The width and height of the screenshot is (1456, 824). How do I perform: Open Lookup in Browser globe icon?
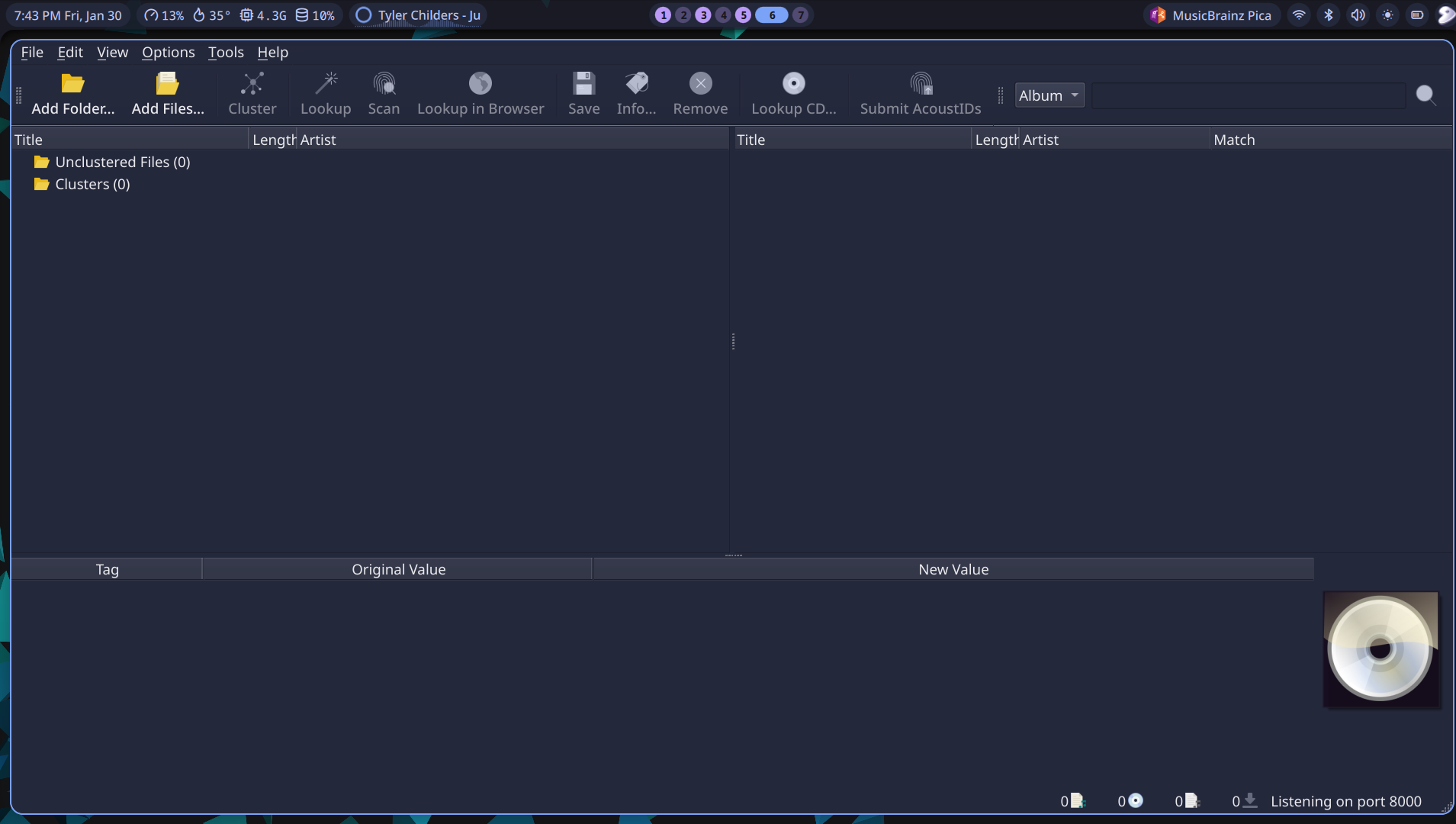coord(480,84)
